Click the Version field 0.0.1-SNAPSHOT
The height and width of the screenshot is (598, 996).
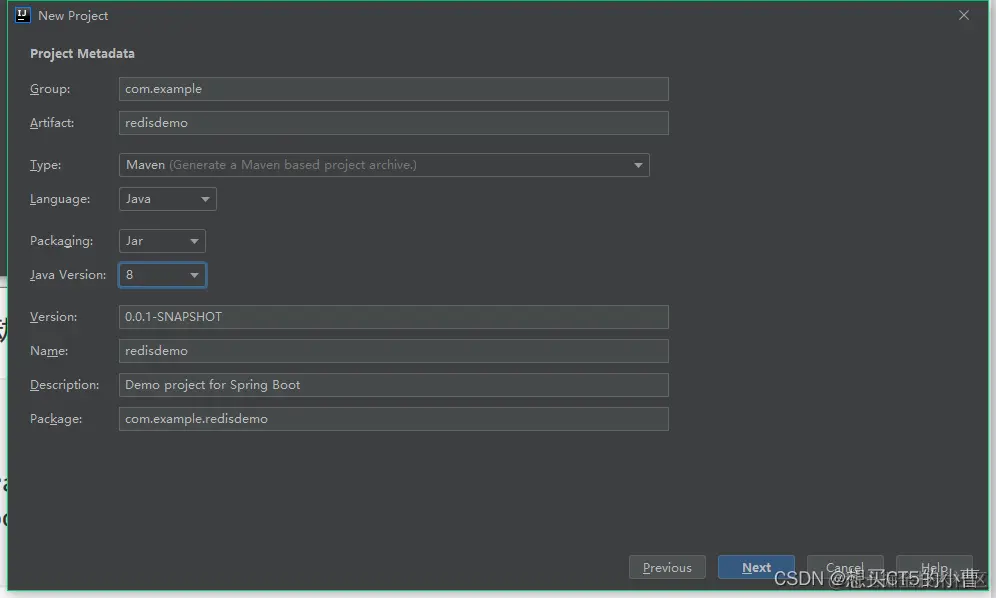[393, 317]
